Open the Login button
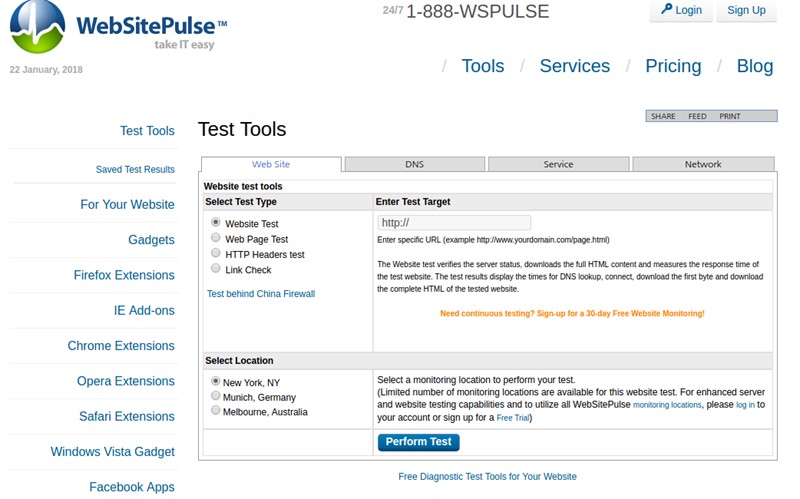The image size is (800, 499). click(681, 10)
